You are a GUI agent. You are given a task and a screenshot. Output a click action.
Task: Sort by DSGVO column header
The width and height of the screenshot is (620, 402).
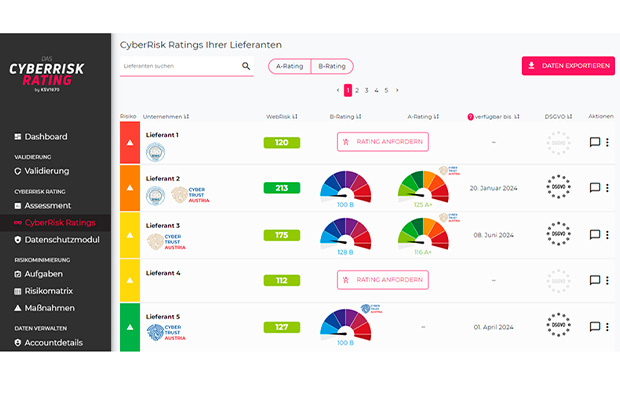click(x=557, y=117)
